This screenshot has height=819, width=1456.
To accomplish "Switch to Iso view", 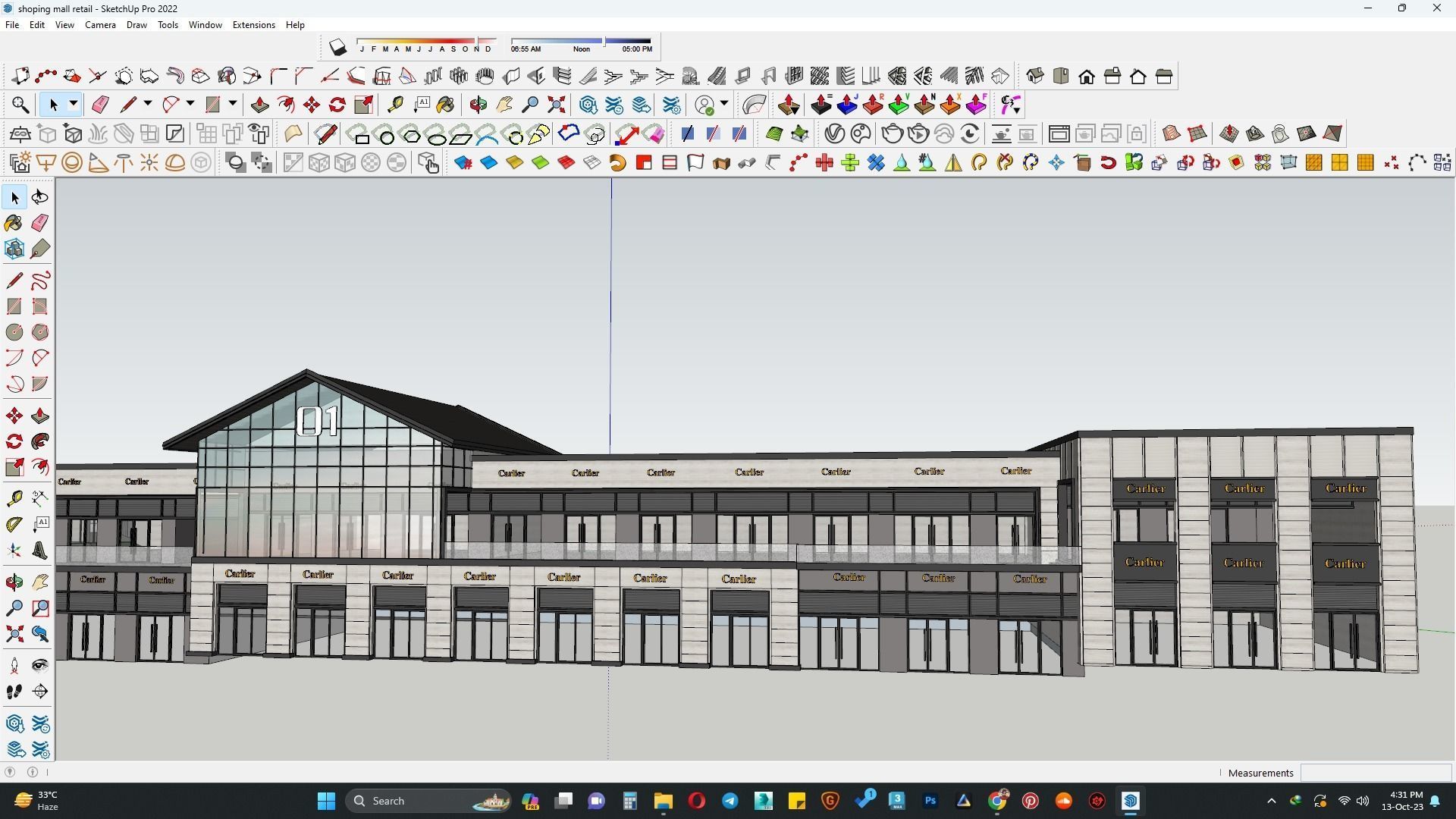I will [x=1035, y=76].
